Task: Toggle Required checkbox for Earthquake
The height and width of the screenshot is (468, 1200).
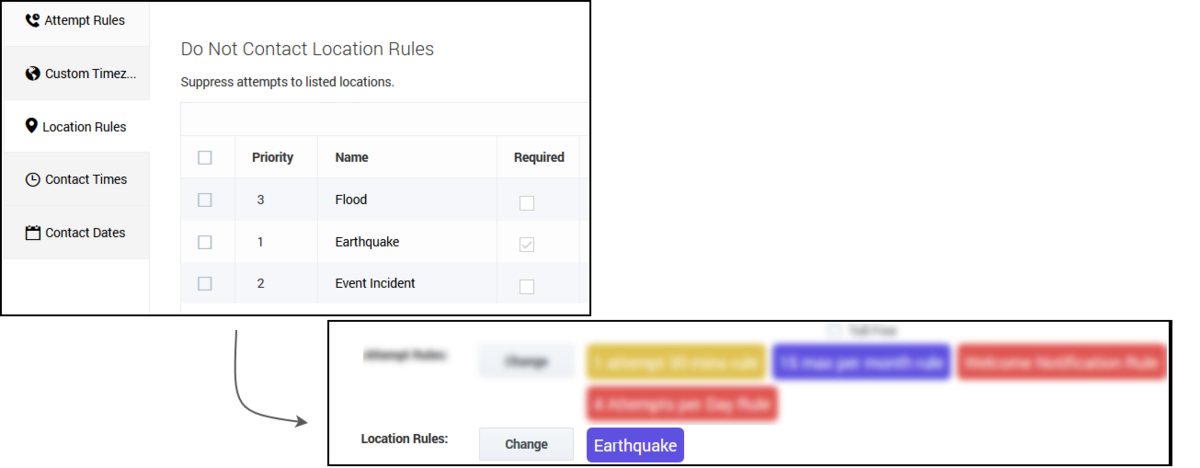Action: click(x=527, y=245)
